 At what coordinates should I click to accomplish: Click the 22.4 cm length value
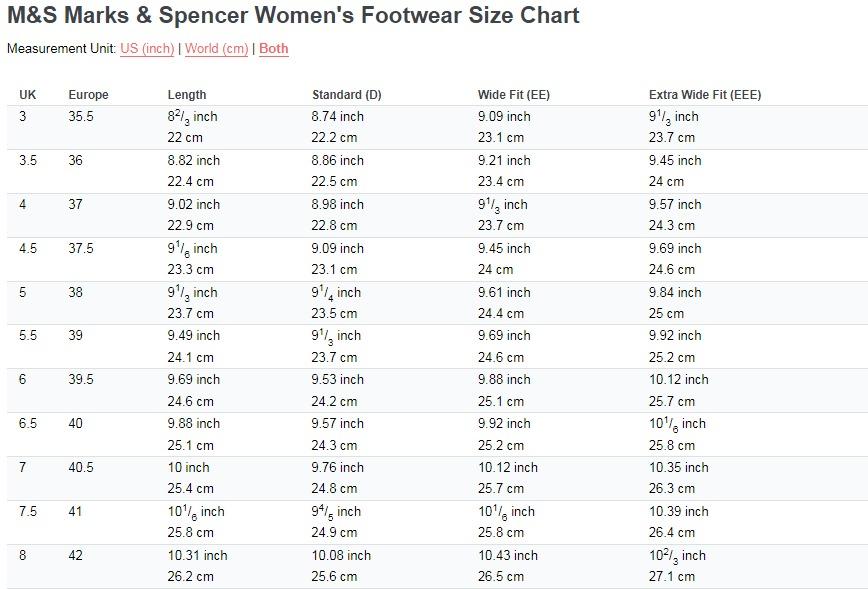190,182
